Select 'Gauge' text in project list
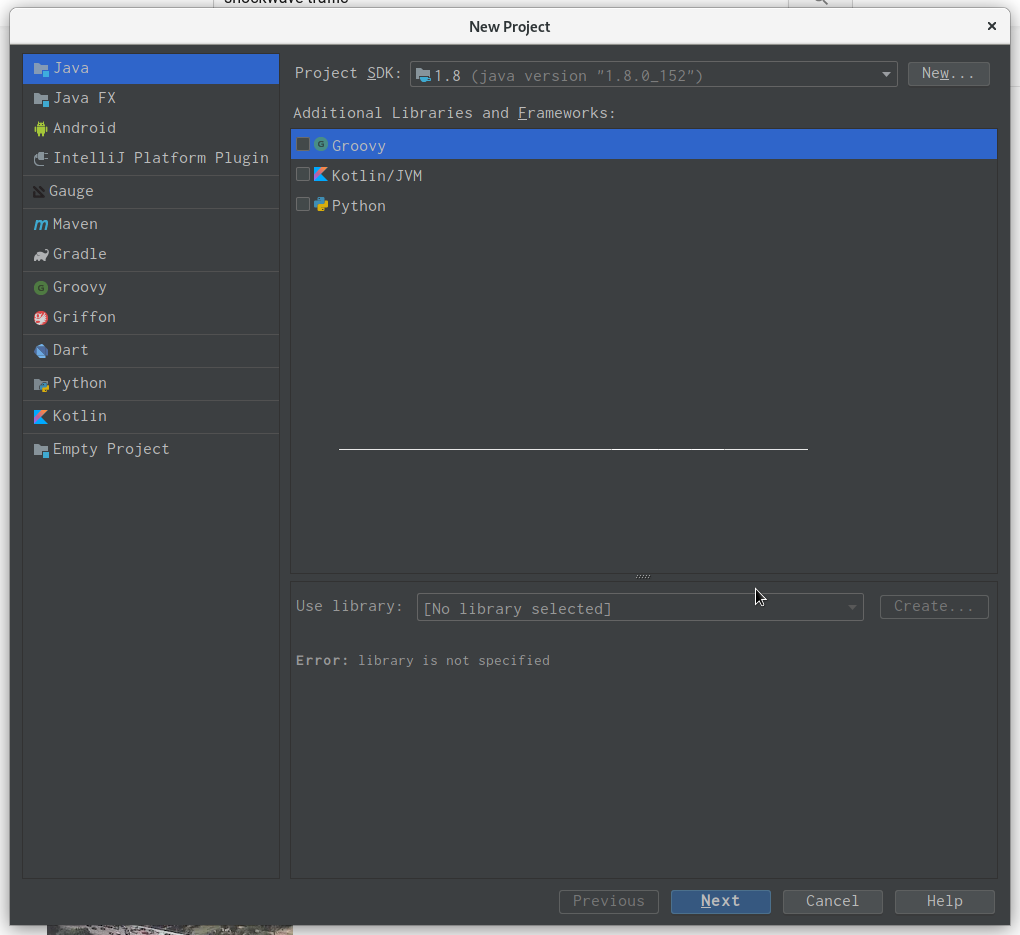Image resolution: width=1020 pixels, height=935 pixels. 72,191
